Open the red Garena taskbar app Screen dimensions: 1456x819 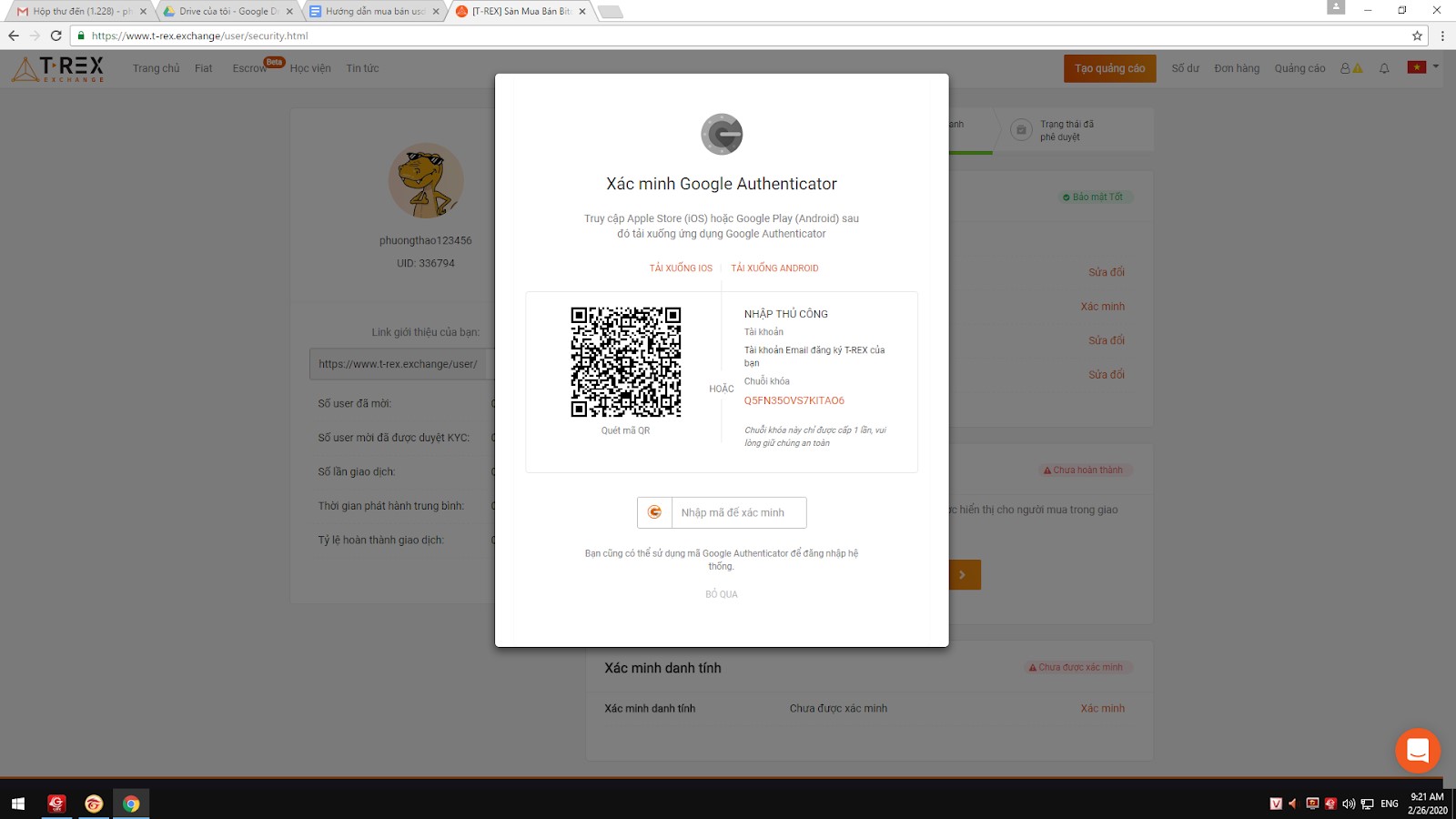tap(56, 804)
